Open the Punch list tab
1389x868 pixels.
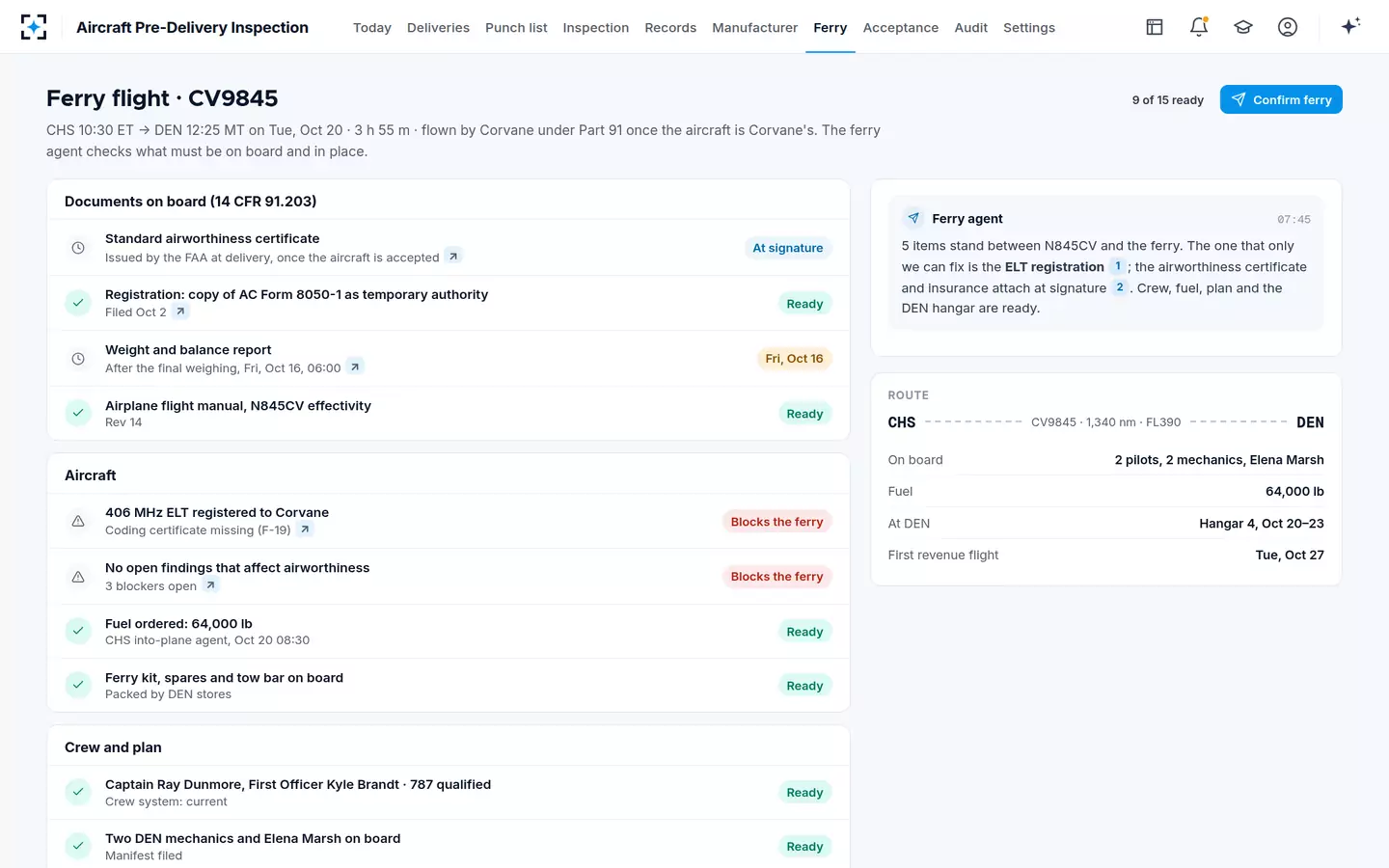516,28
